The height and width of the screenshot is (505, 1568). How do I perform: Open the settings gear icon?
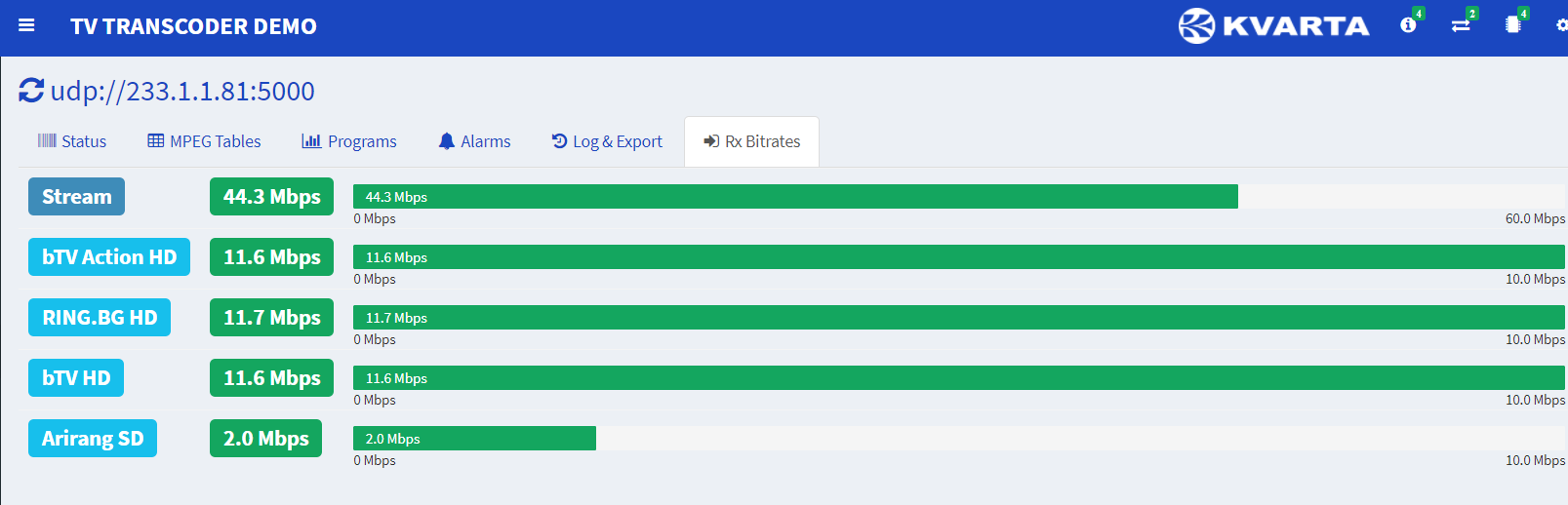coord(1562,25)
